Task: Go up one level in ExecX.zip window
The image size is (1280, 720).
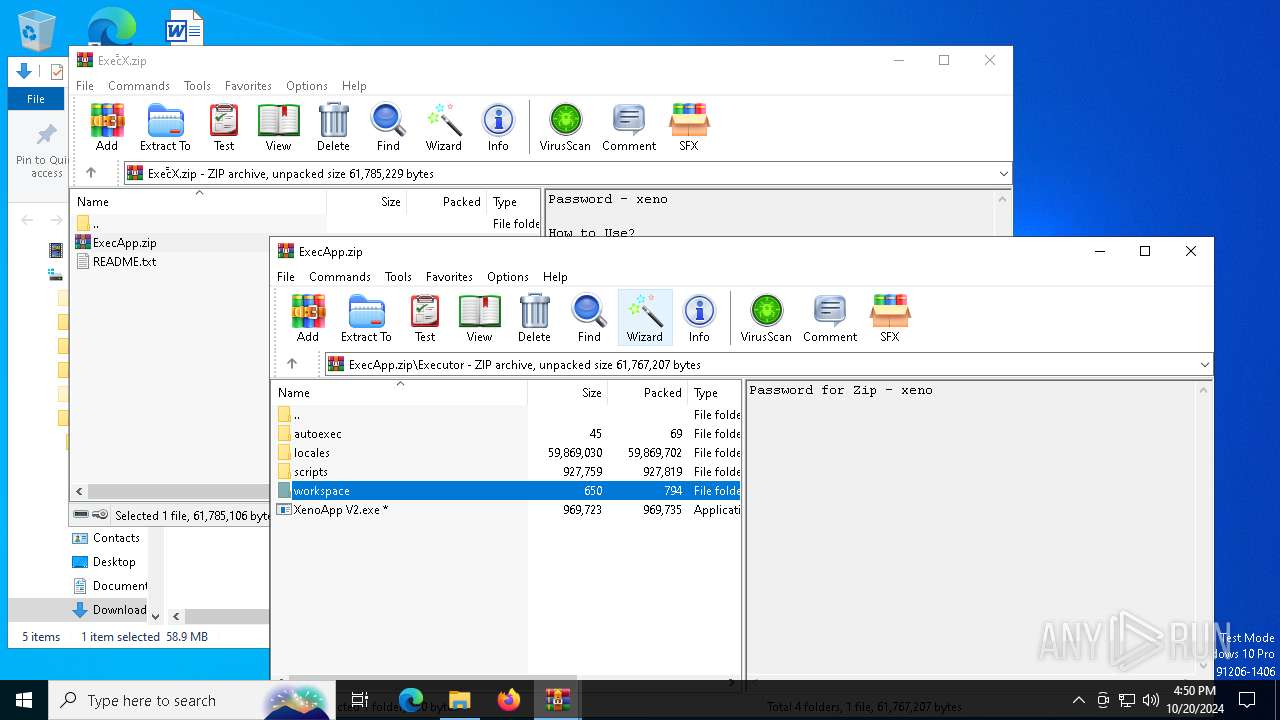Action: click(x=91, y=173)
